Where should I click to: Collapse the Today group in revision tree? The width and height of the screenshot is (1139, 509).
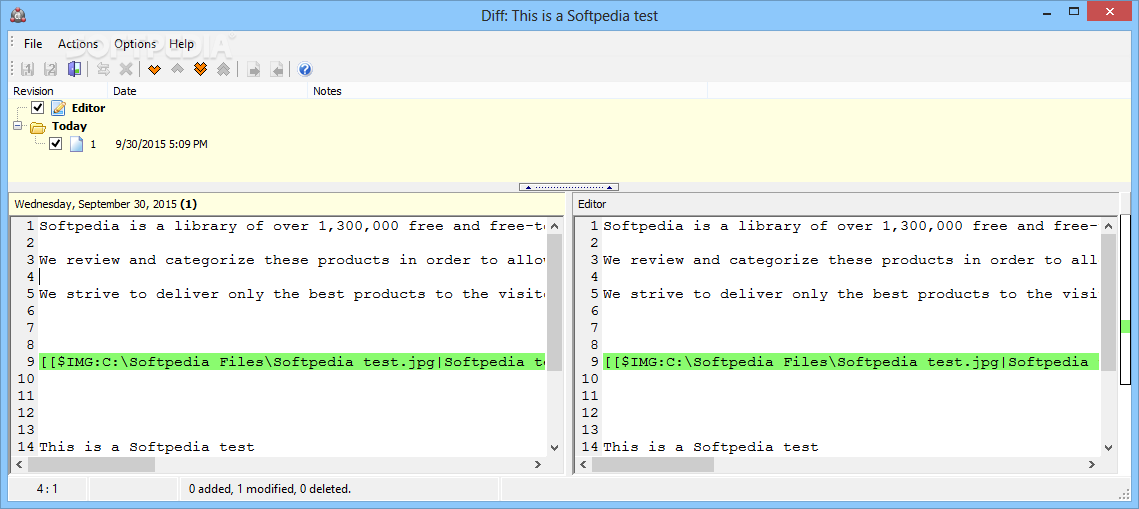click(18, 126)
